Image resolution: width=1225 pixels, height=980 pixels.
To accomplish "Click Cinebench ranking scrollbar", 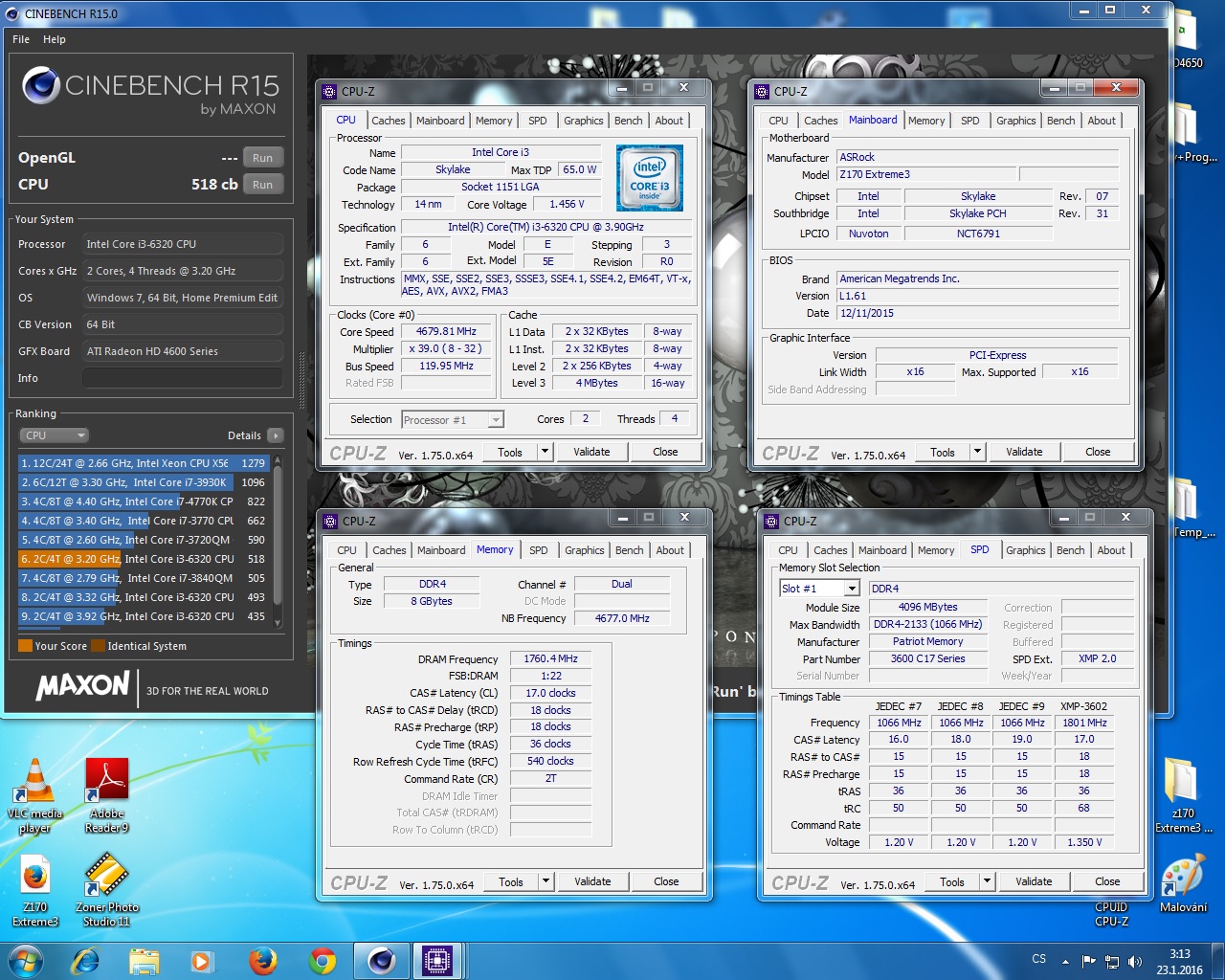I will [278, 541].
